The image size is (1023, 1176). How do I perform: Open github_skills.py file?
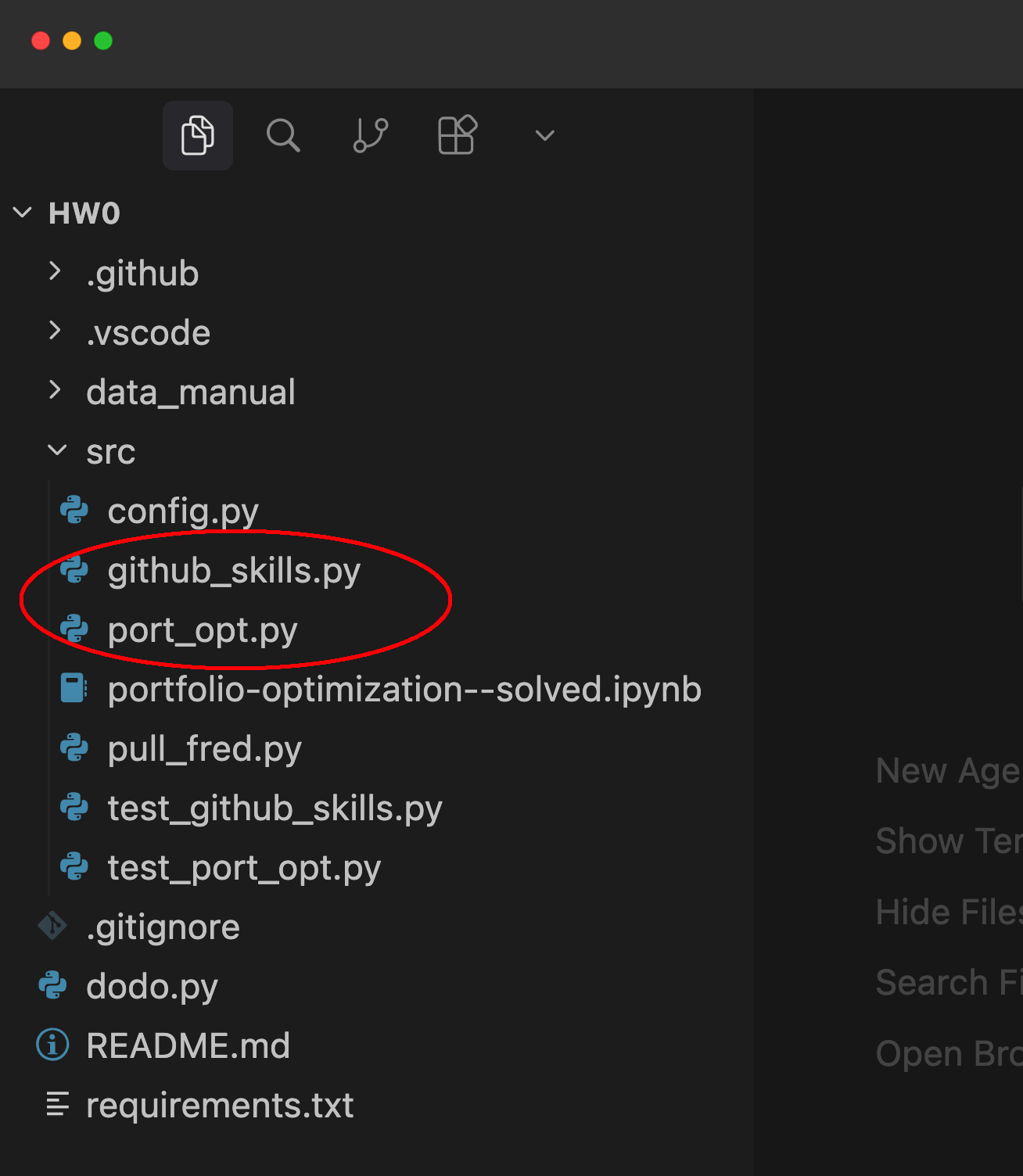[x=233, y=571]
